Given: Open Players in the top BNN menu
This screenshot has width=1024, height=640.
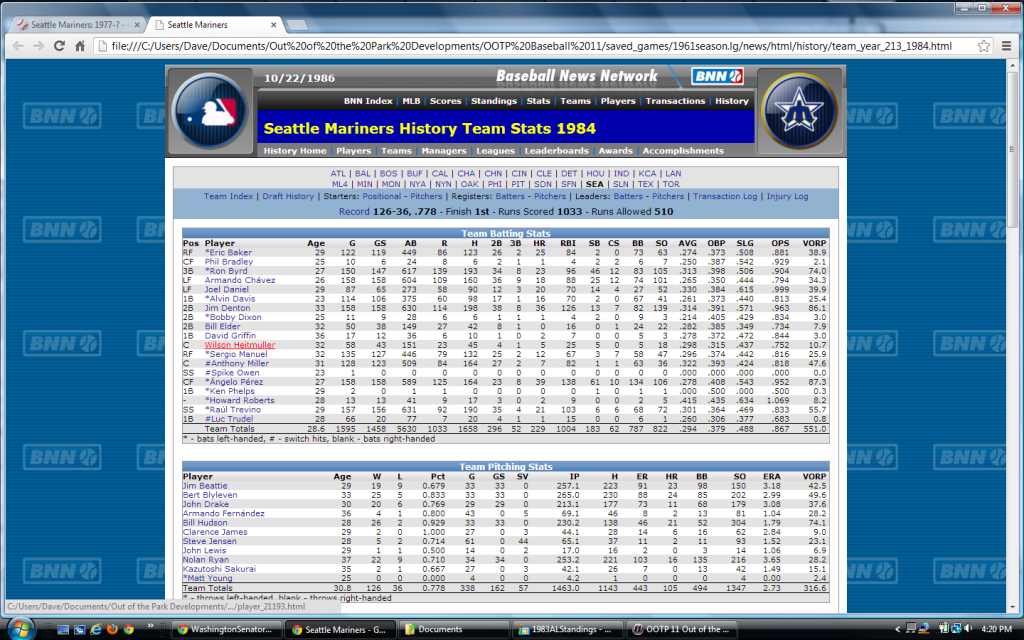Looking at the screenshot, I should [618, 101].
